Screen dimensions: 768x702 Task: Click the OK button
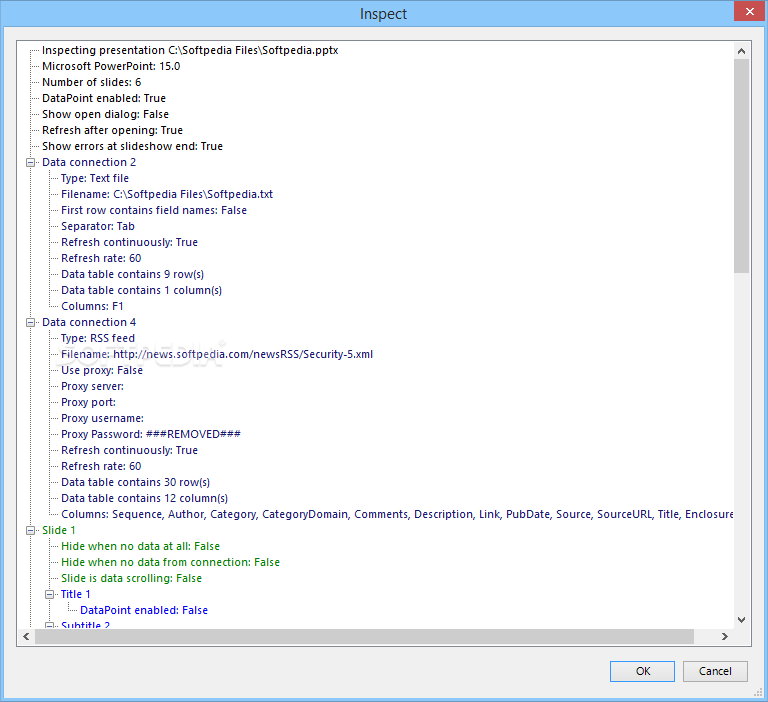642,671
